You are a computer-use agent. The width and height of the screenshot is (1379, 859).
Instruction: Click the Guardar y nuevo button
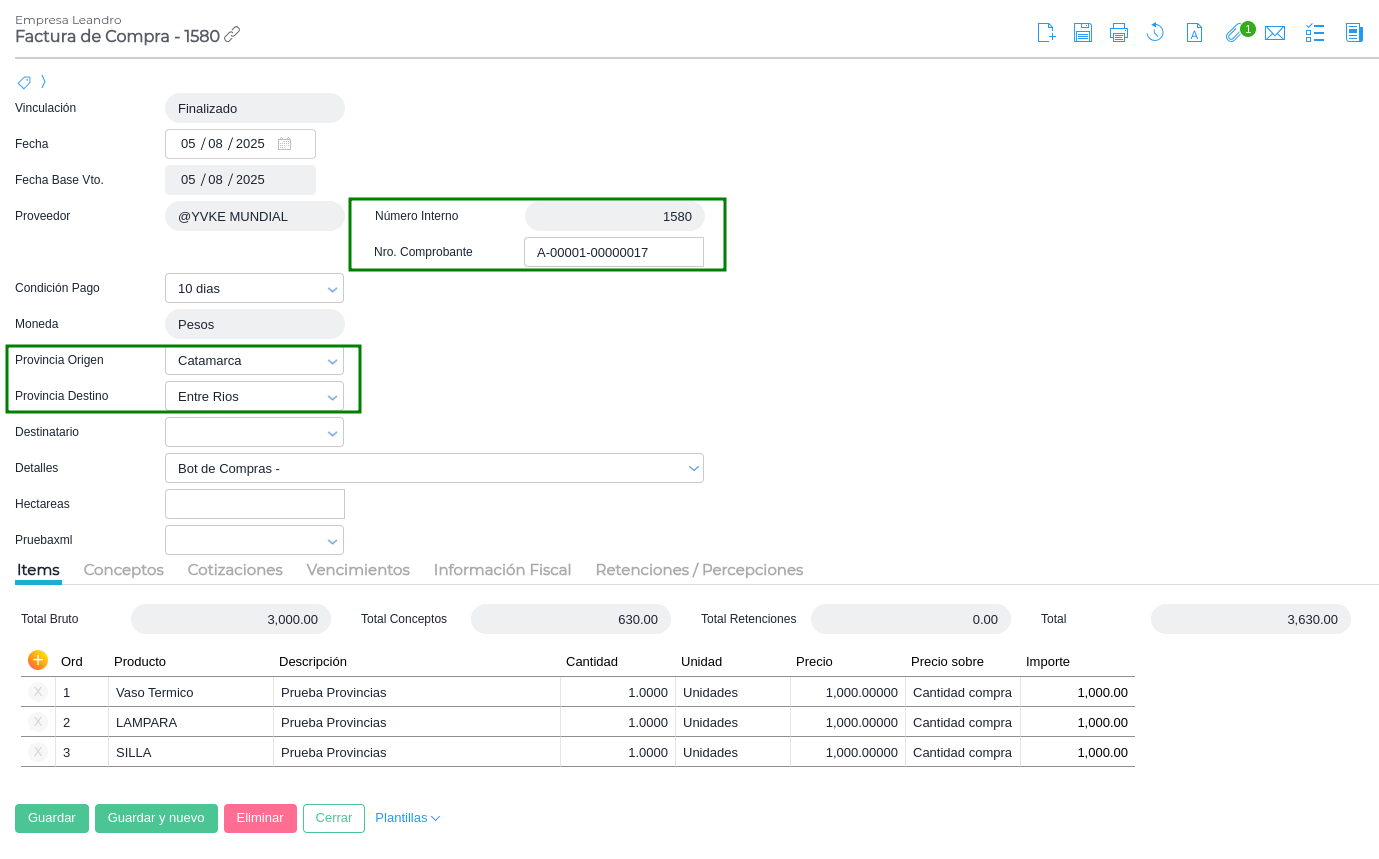click(x=156, y=818)
